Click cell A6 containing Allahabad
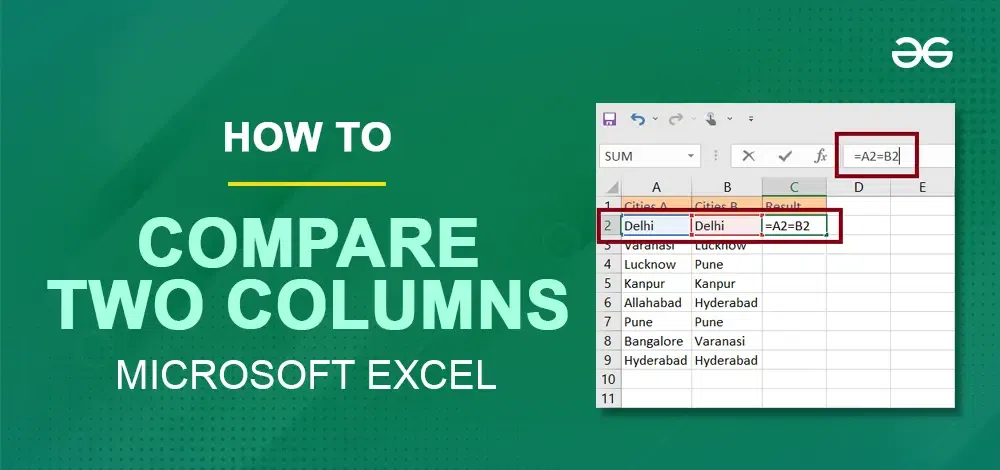Image resolution: width=1000 pixels, height=470 pixels. [x=656, y=302]
